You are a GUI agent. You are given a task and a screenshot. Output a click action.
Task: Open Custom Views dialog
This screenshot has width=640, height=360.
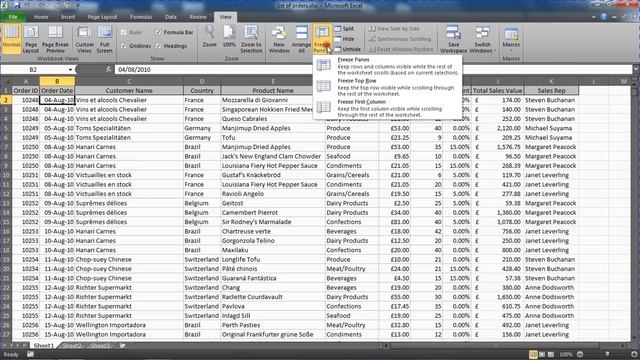coord(84,39)
